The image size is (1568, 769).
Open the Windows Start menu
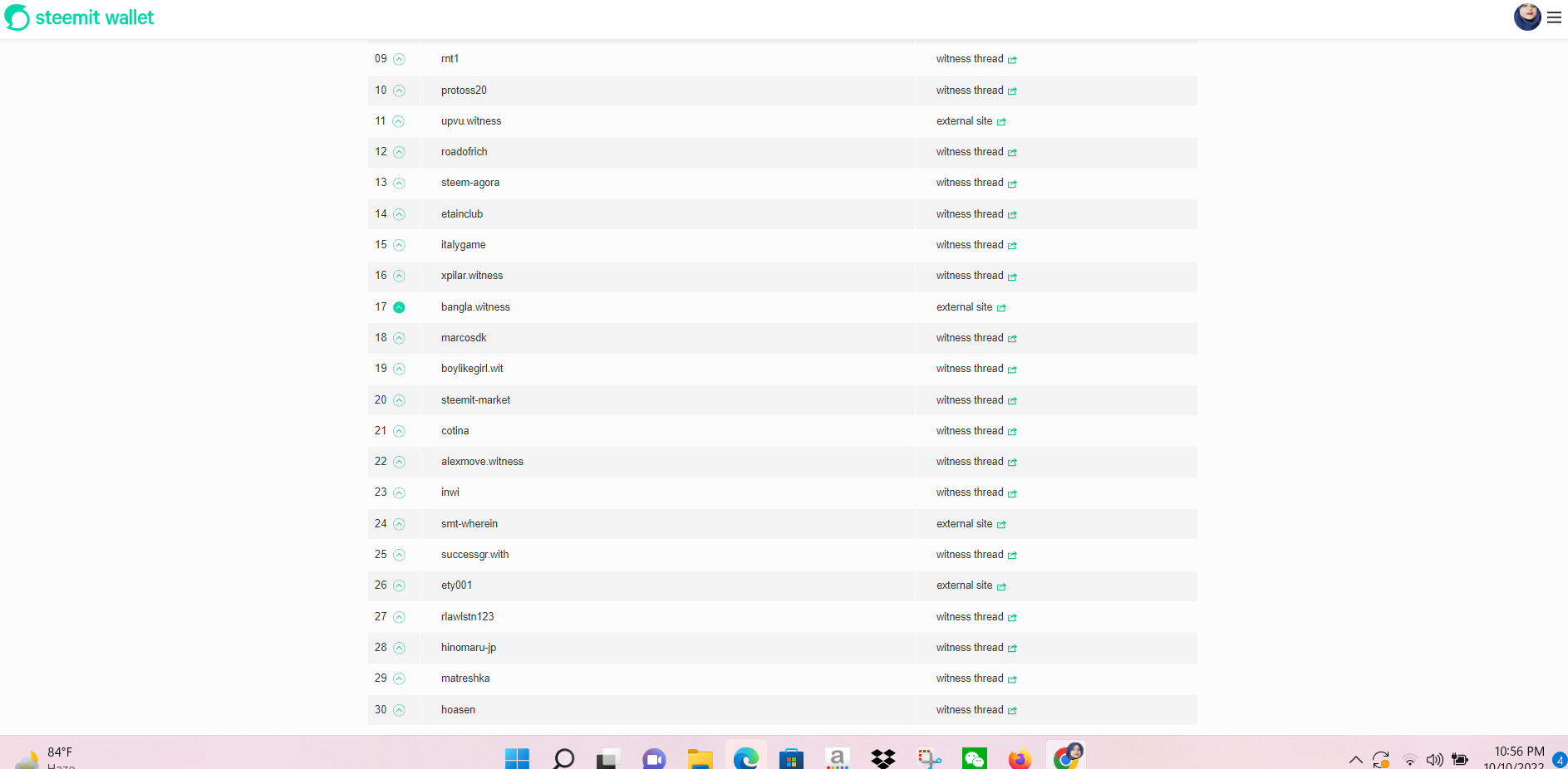pyautogui.click(x=517, y=758)
